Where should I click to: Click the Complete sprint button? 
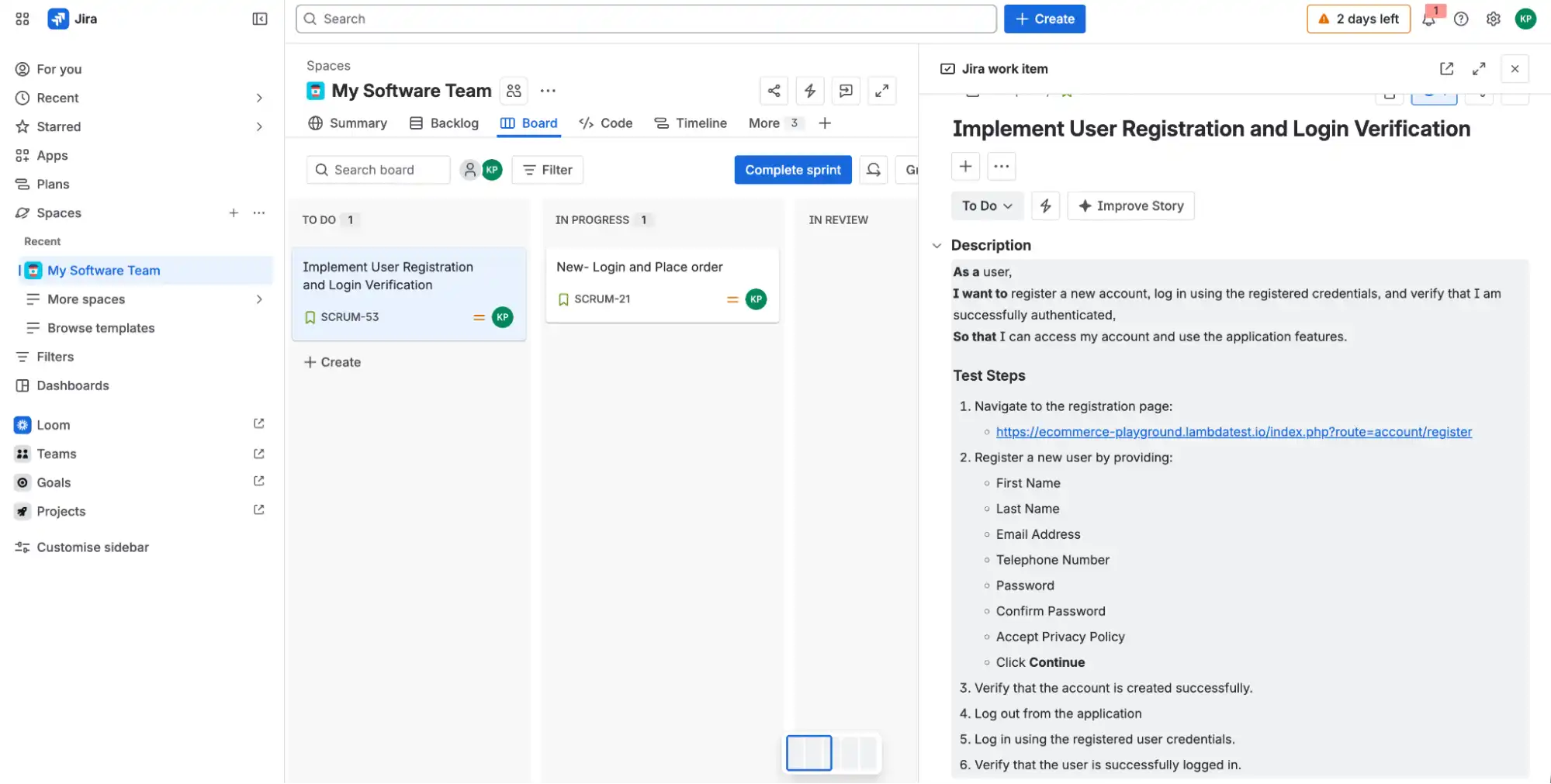pyautogui.click(x=792, y=170)
